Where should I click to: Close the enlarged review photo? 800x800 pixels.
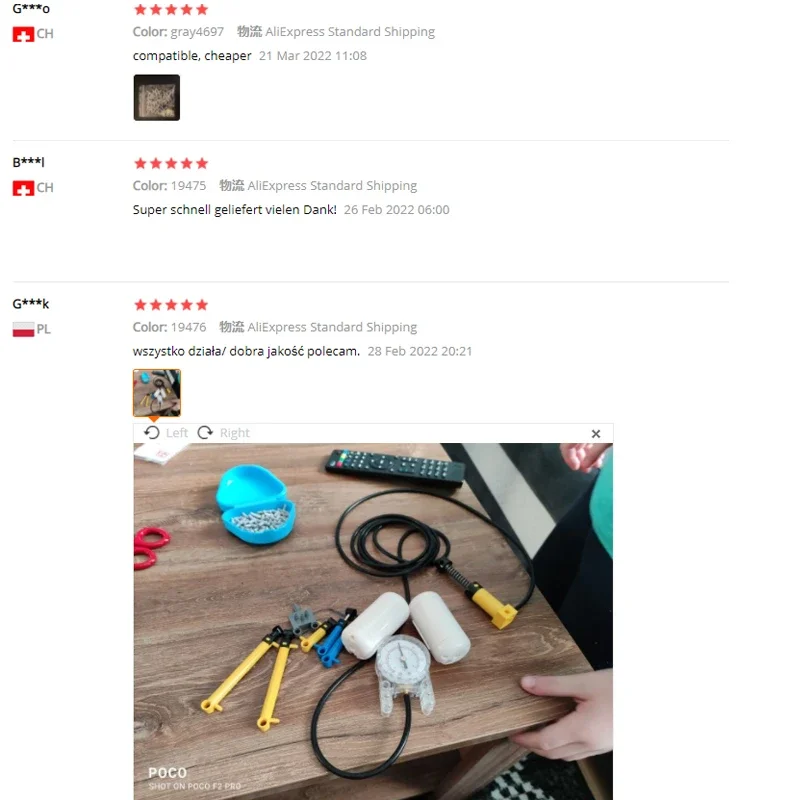click(595, 434)
